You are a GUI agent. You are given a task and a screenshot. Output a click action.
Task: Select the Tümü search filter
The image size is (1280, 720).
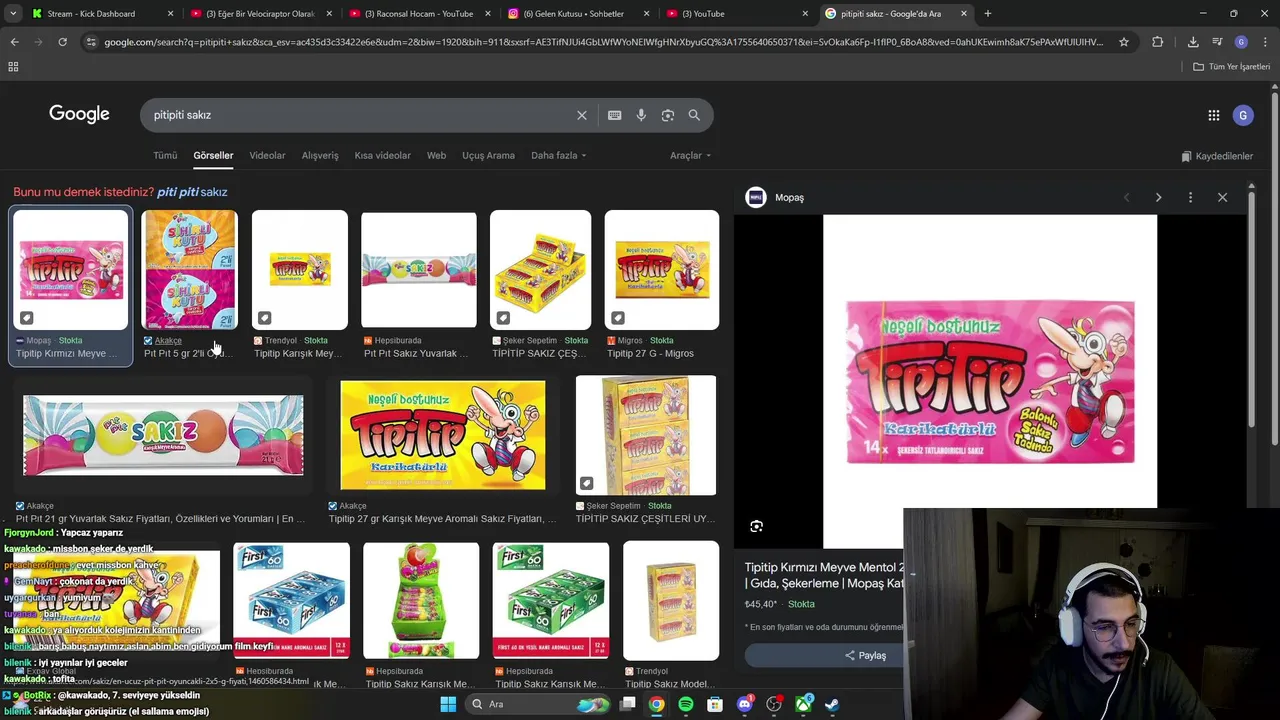tap(165, 156)
